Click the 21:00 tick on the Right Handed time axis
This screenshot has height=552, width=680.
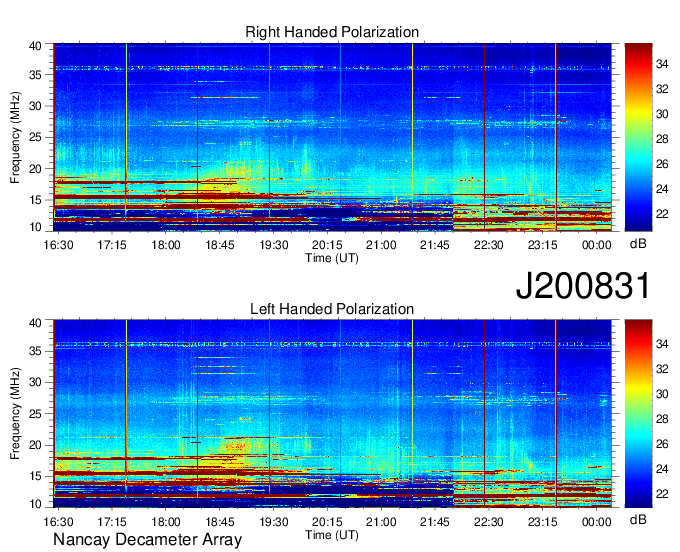pos(381,245)
